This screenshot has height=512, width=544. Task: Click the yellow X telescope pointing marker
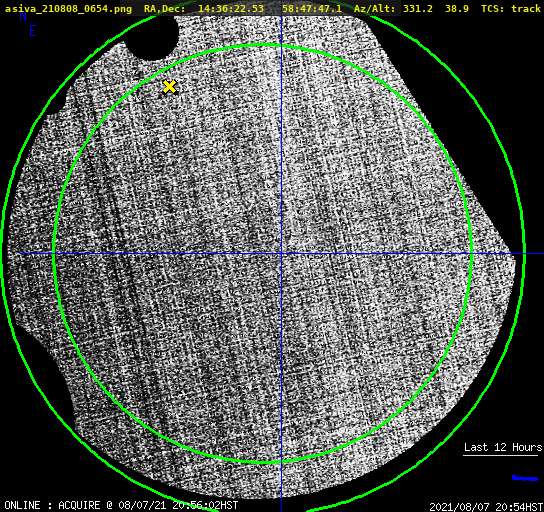[x=169, y=87]
